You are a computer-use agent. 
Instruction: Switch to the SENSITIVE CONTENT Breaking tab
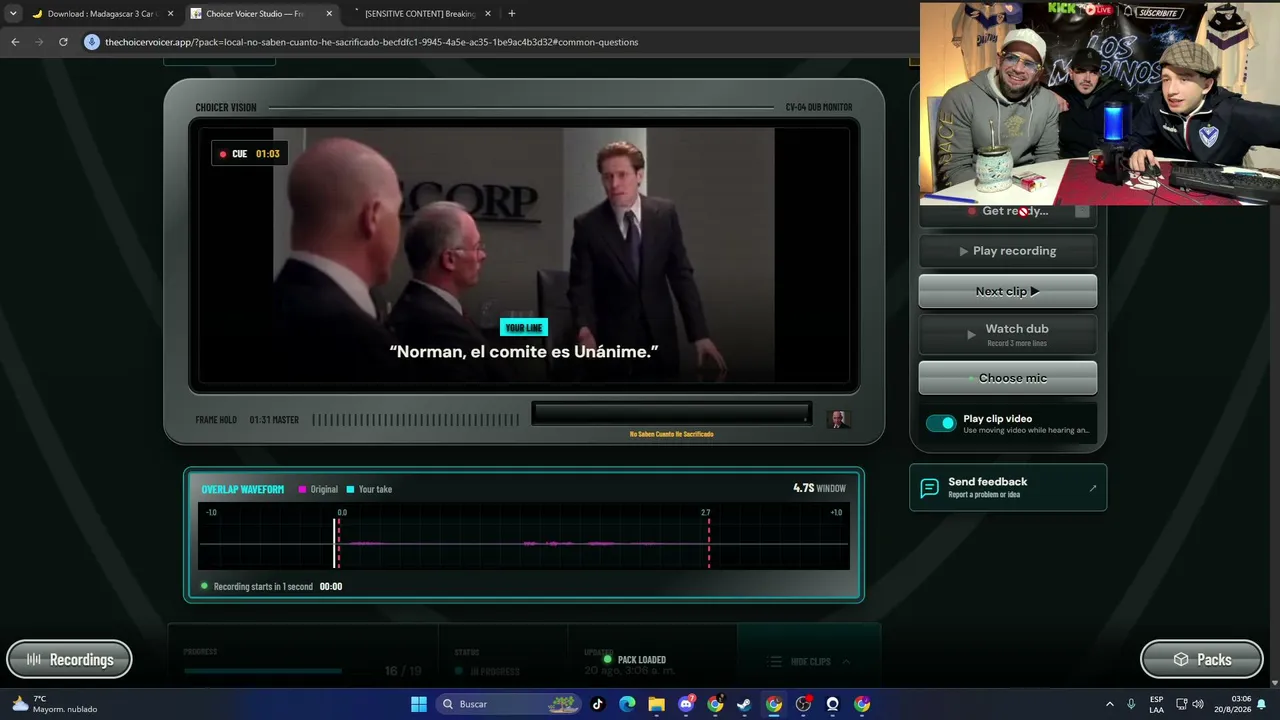point(420,14)
